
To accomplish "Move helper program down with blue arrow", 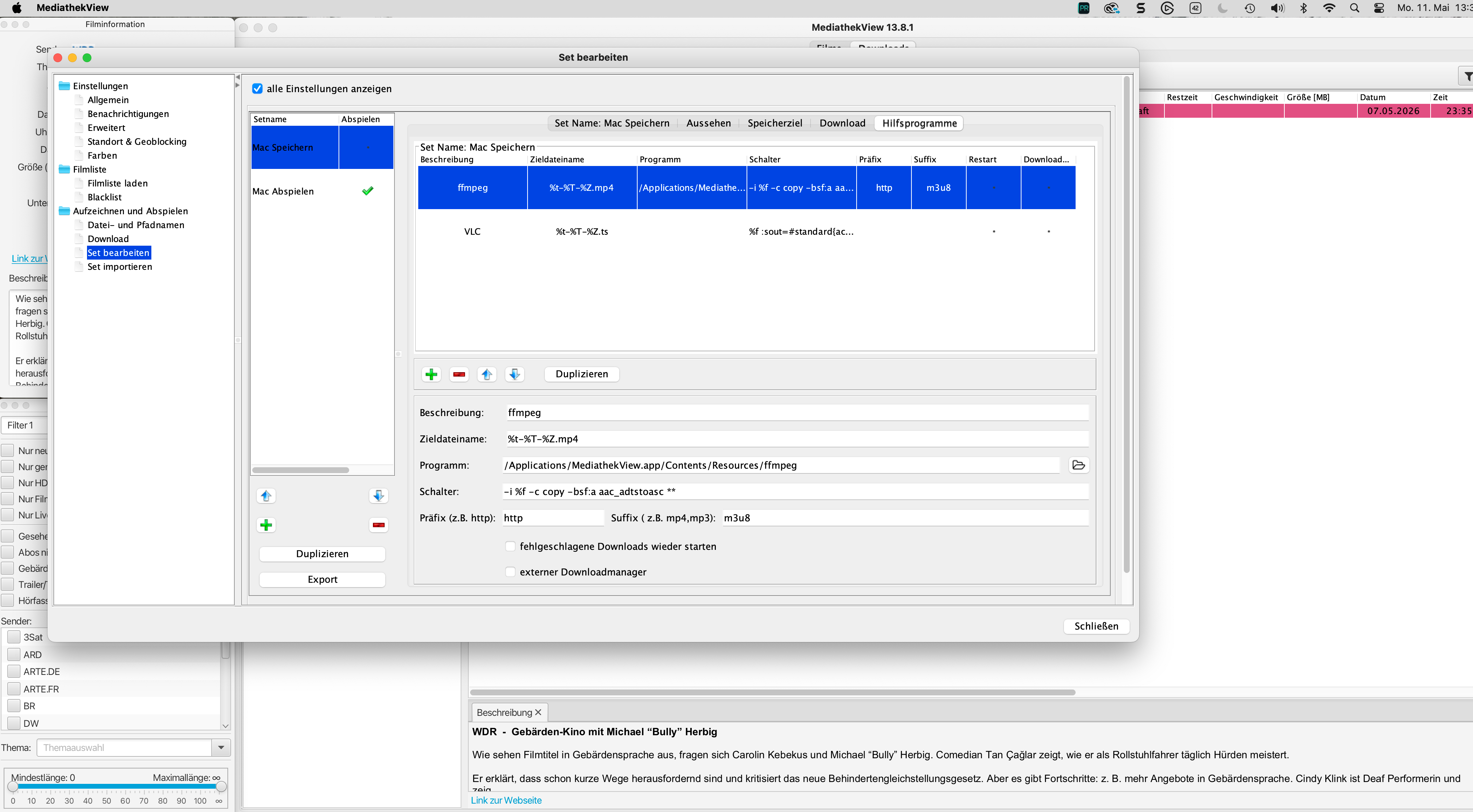I will [x=515, y=374].
